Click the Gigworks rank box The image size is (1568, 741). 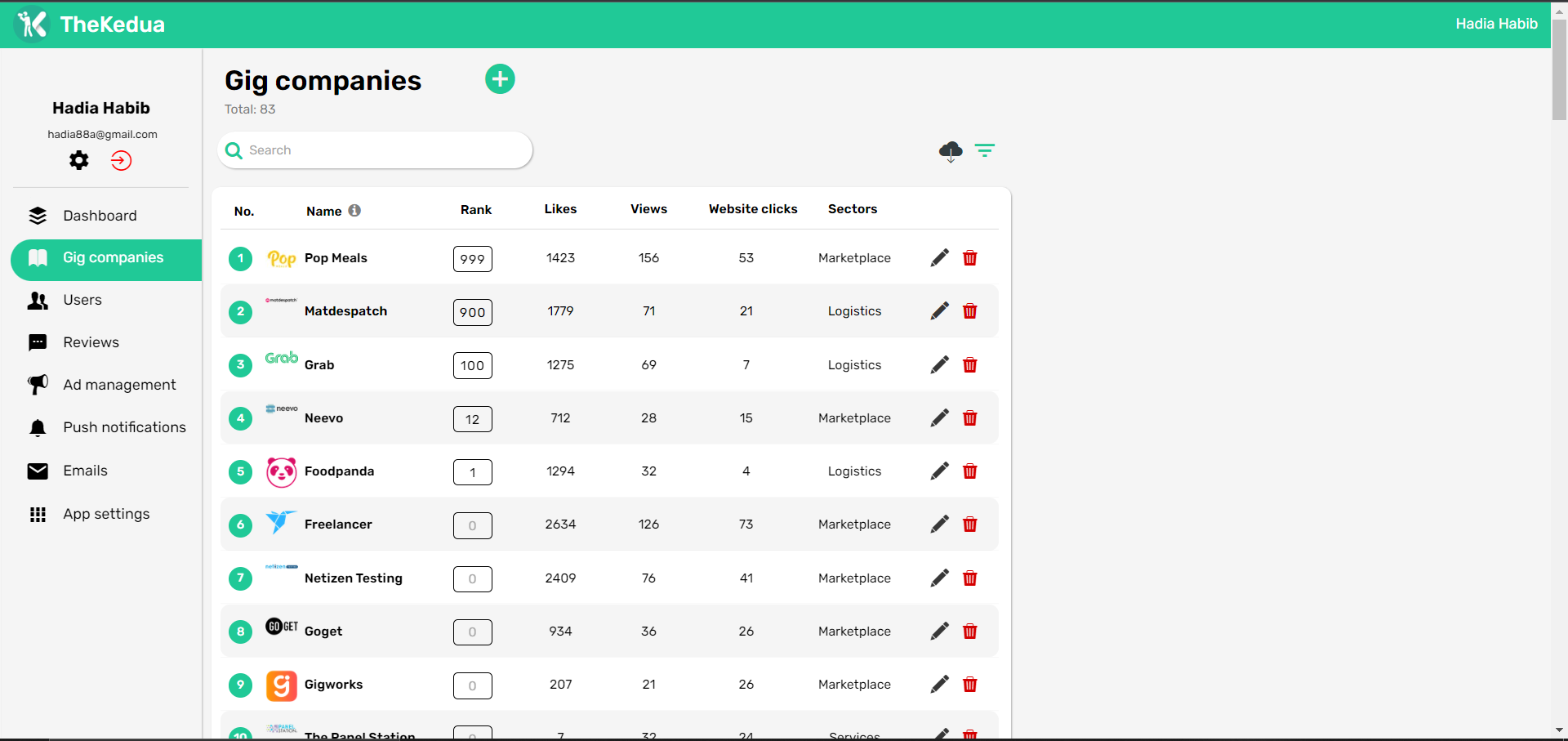point(473,685)
